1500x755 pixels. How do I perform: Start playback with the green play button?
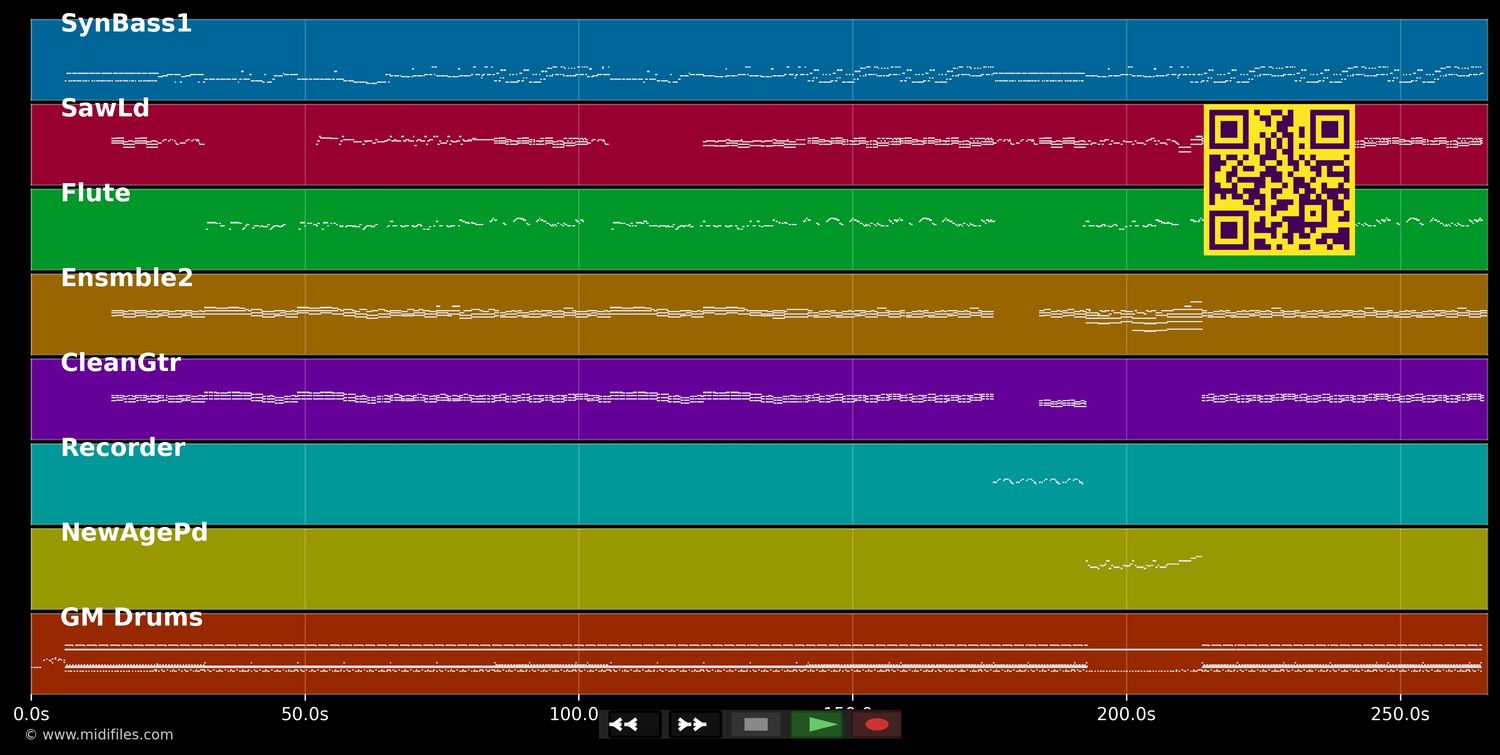tap(817, 724)
